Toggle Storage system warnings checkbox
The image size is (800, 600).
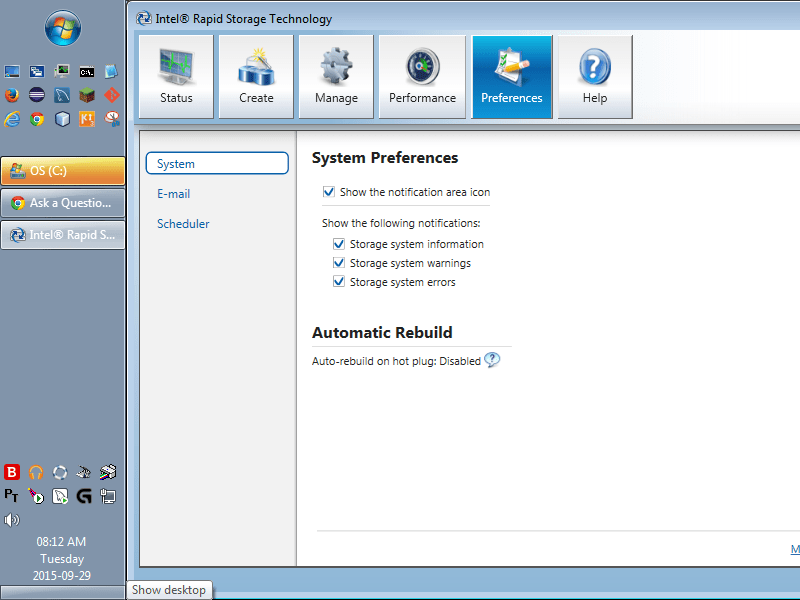[x=339, y=263]
